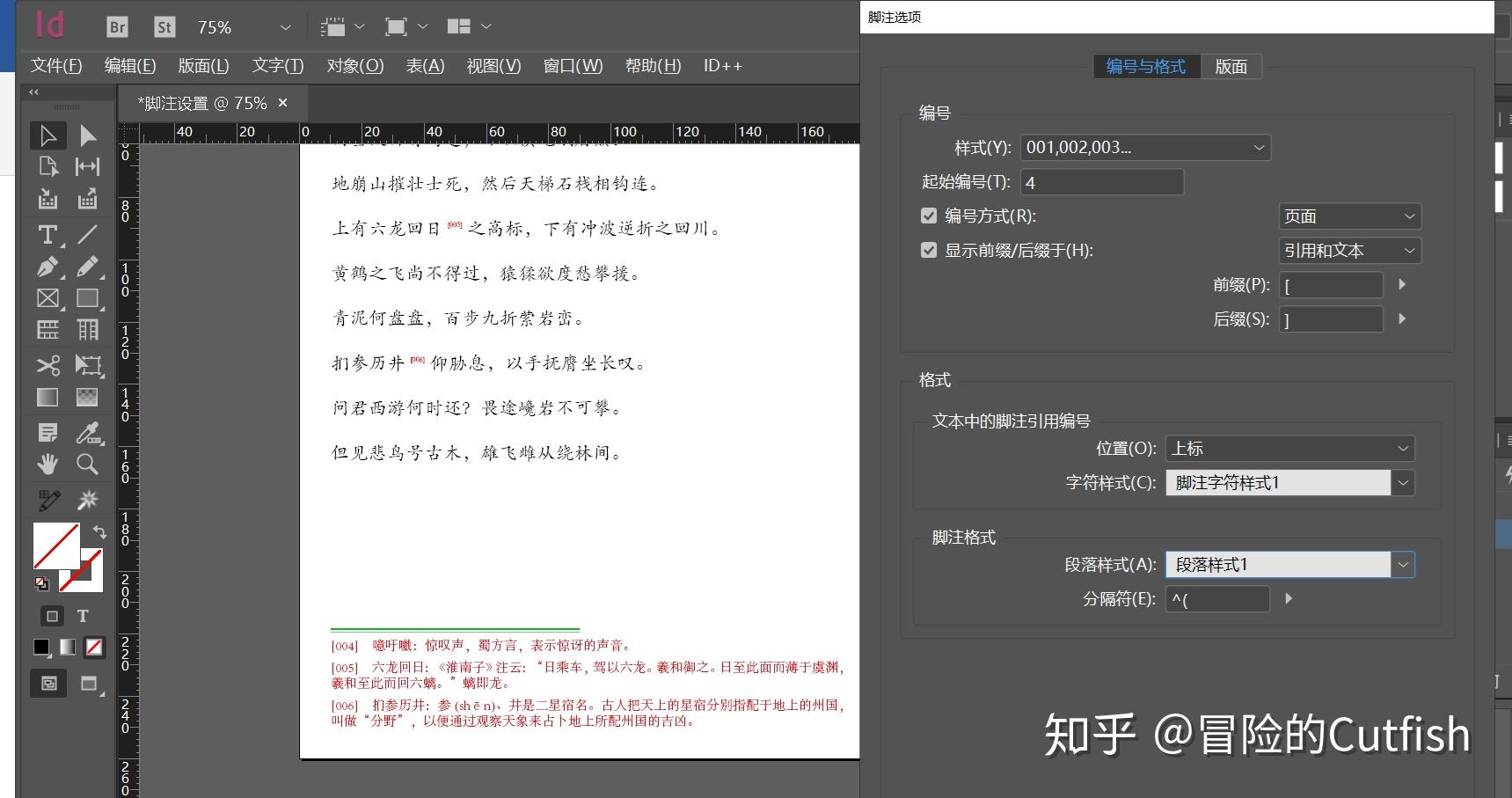1512x798 pixels.
Task: Launch Adobe Bridge via the Br icon
Action: (x=116, y=26)
